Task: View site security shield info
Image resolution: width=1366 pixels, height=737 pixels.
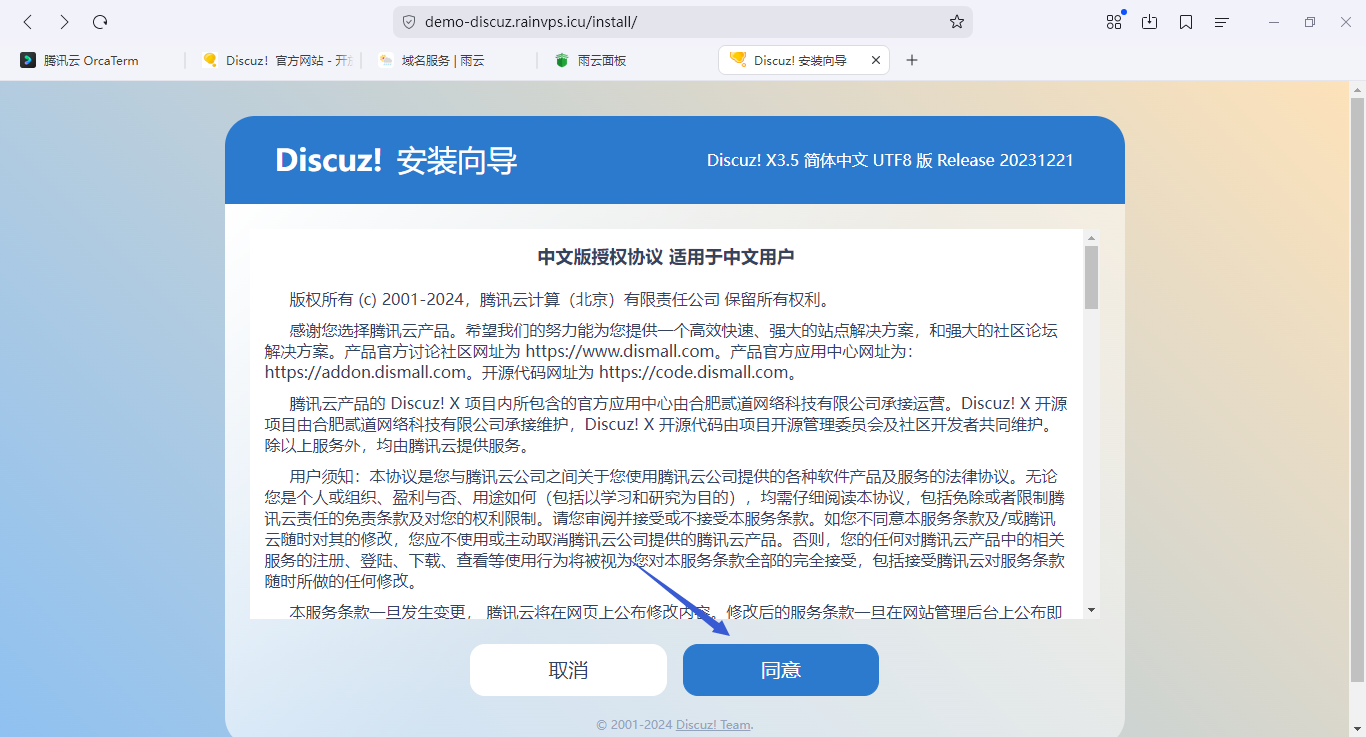Action: coord(409,22)
